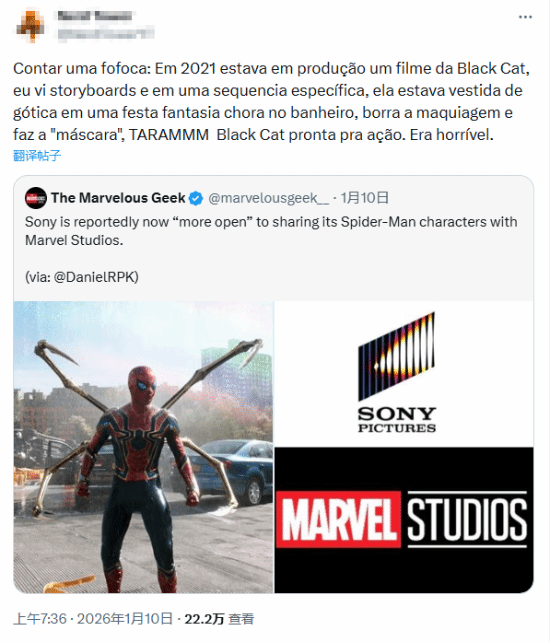Click the (via: @DanielRPK) mention text
The width and height of the screenshot is (550, 642).
click(x=82, y=277)
